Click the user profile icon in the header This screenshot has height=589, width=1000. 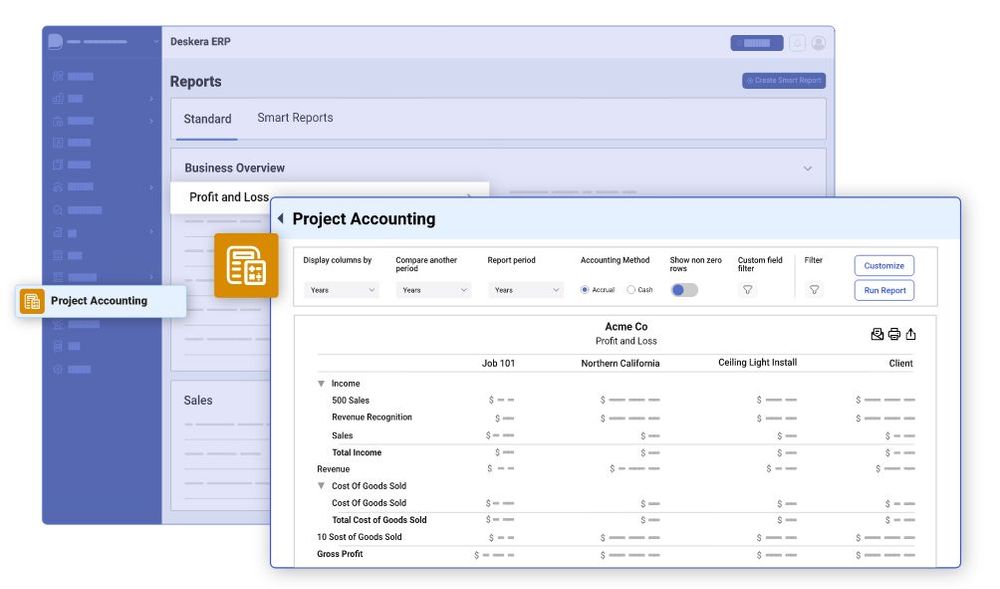tap(817, 42)
